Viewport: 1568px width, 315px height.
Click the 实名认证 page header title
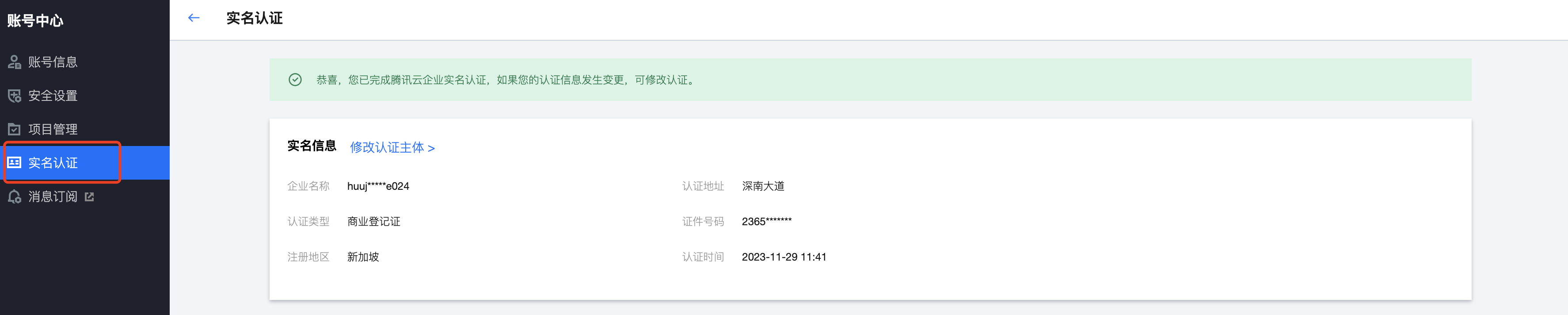[255, 18]
